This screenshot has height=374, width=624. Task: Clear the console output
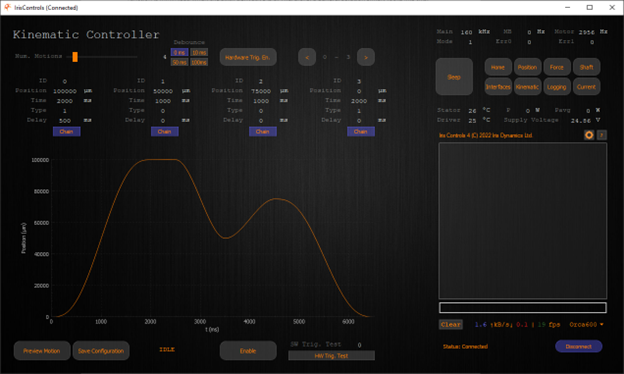tap(450, 325)
